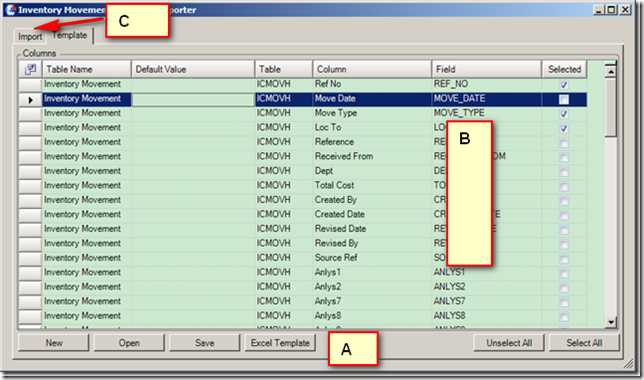Screen dimensions: 644x380
Task: Click the Save button
Action: click(x=205, y=343)
